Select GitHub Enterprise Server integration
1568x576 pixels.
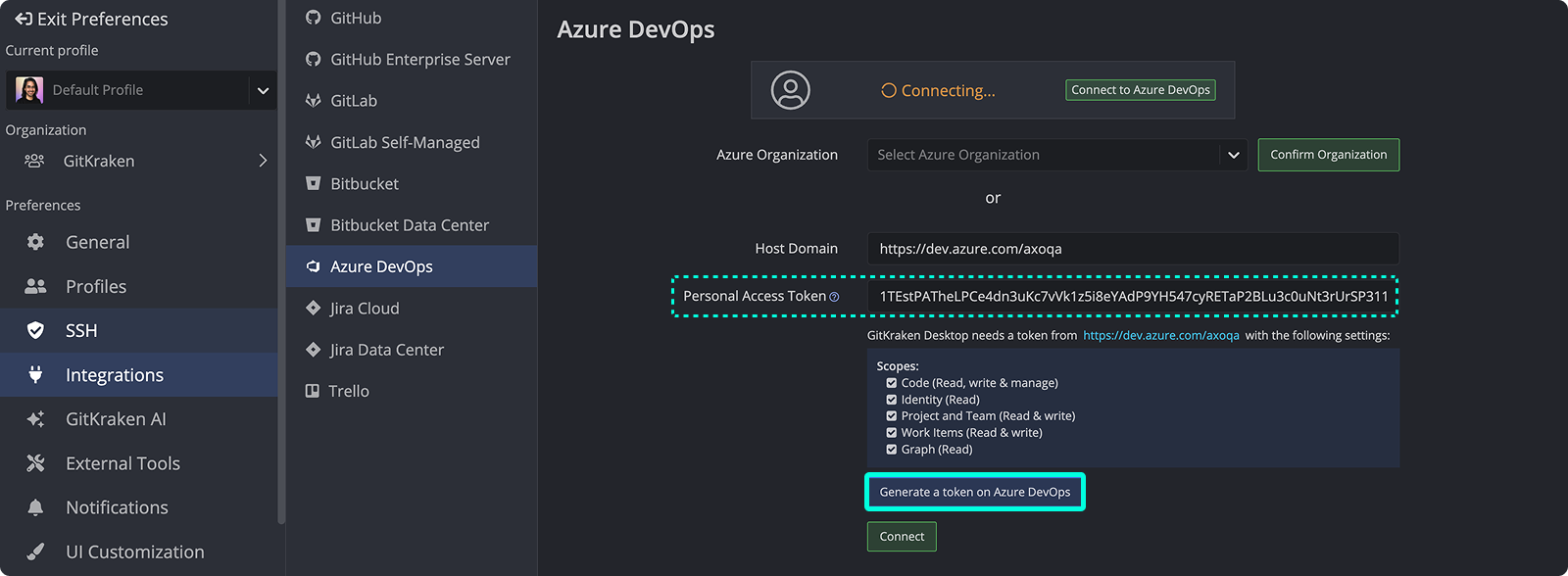tap(419, 60)
